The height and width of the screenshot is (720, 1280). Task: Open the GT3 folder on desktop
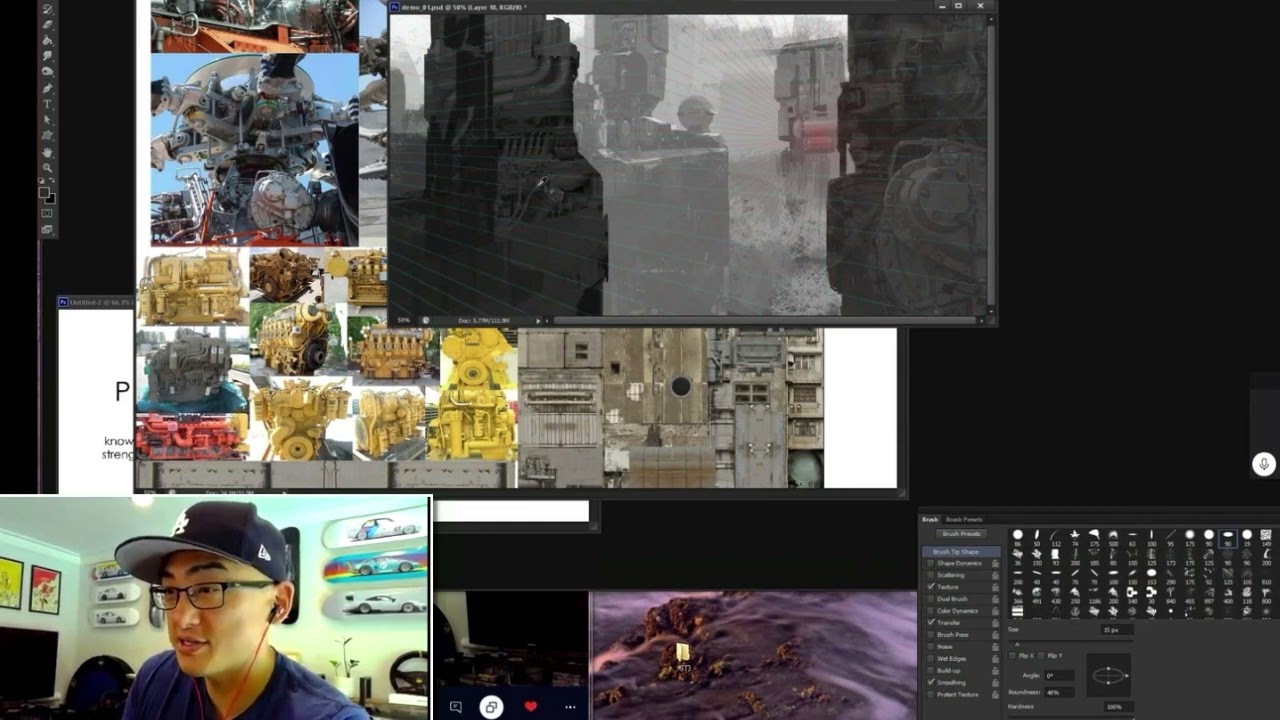pos(684,657)
